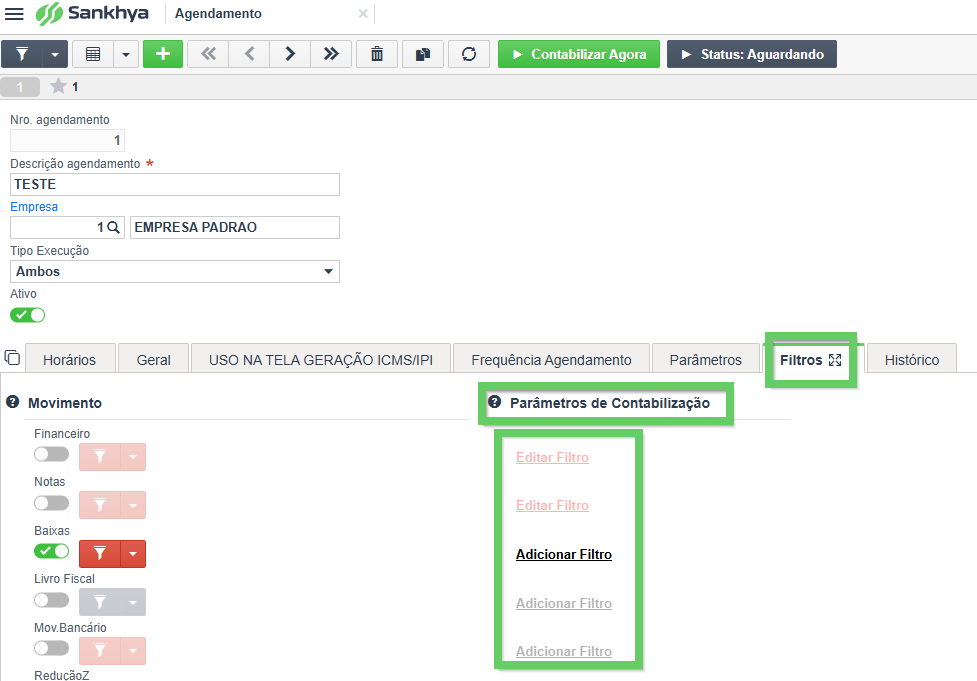This screenshot has height=681, width=977.
Task: Expand the grid view dropdown arrow
Action: coord(126,54)
